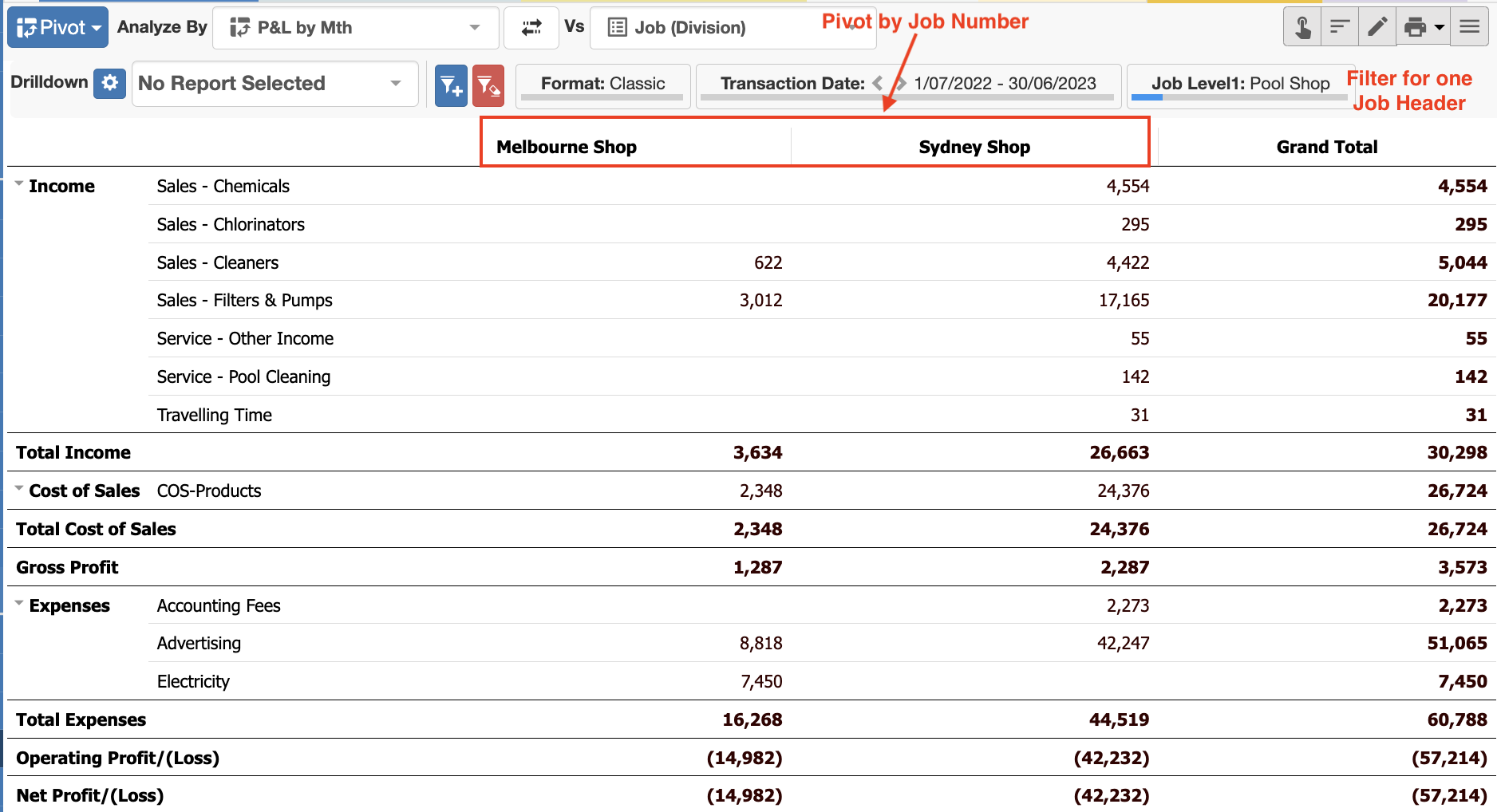Image resolution: width=1497 pixels, height=812 pixels.
Task: Click Grand Total Total Expenses value 60,788
Action: 1457,719
